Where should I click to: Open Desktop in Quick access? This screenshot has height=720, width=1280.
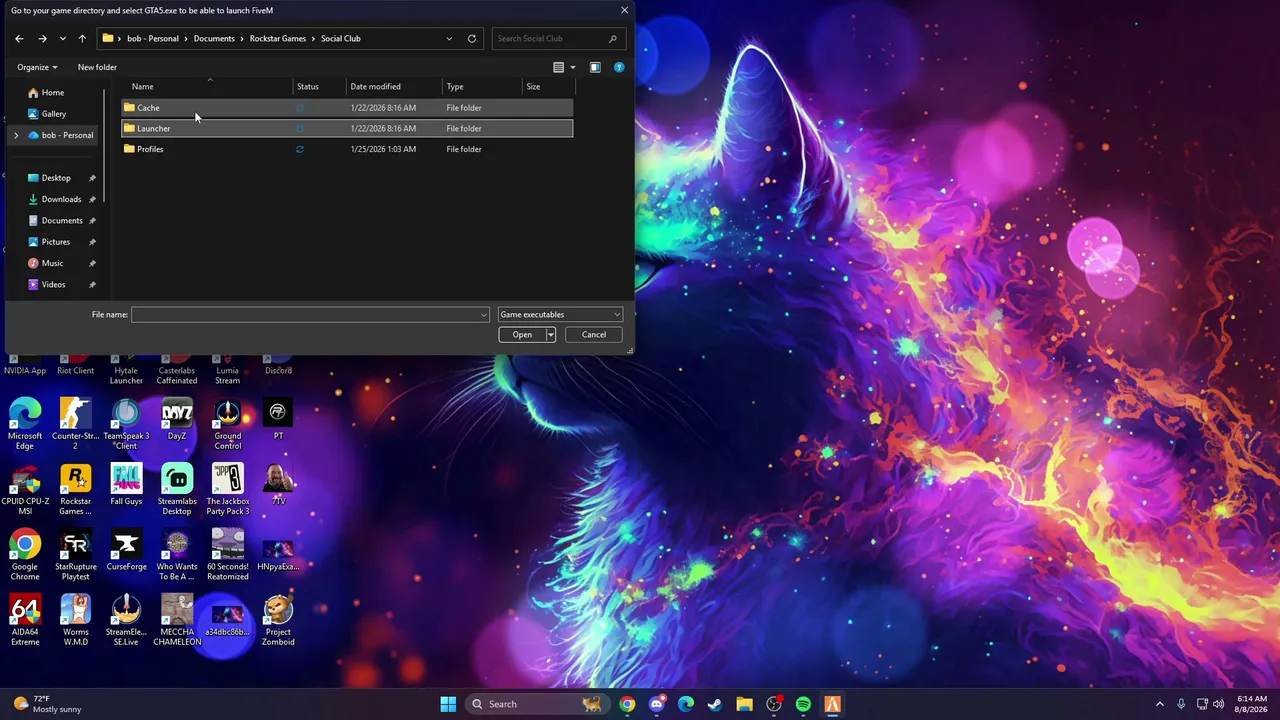pos(56,178)
